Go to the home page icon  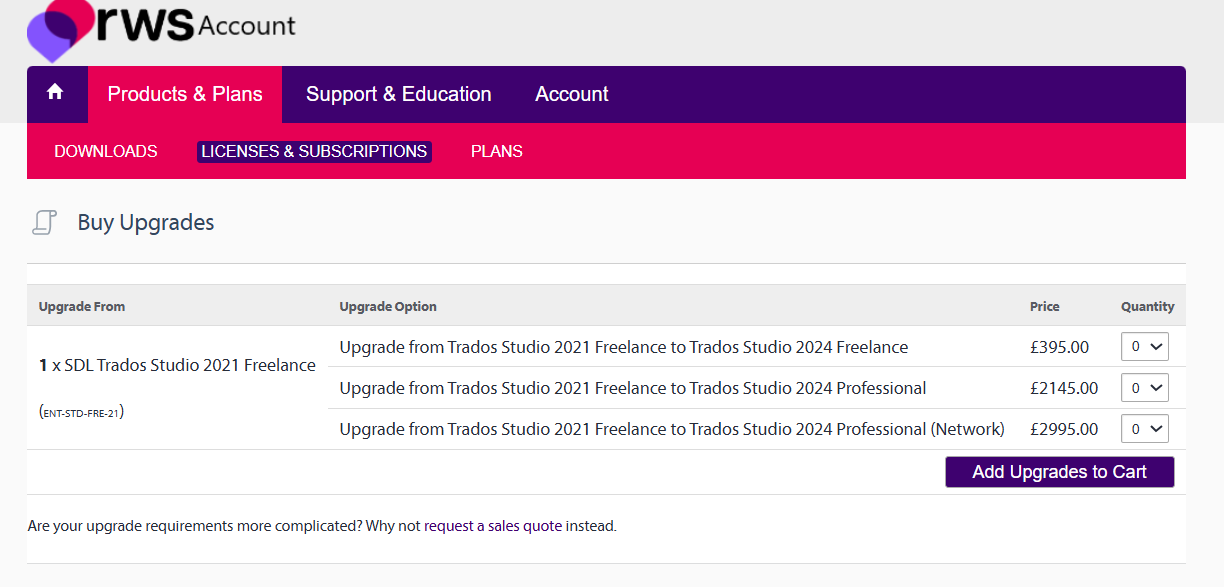[x=55, y=93]
